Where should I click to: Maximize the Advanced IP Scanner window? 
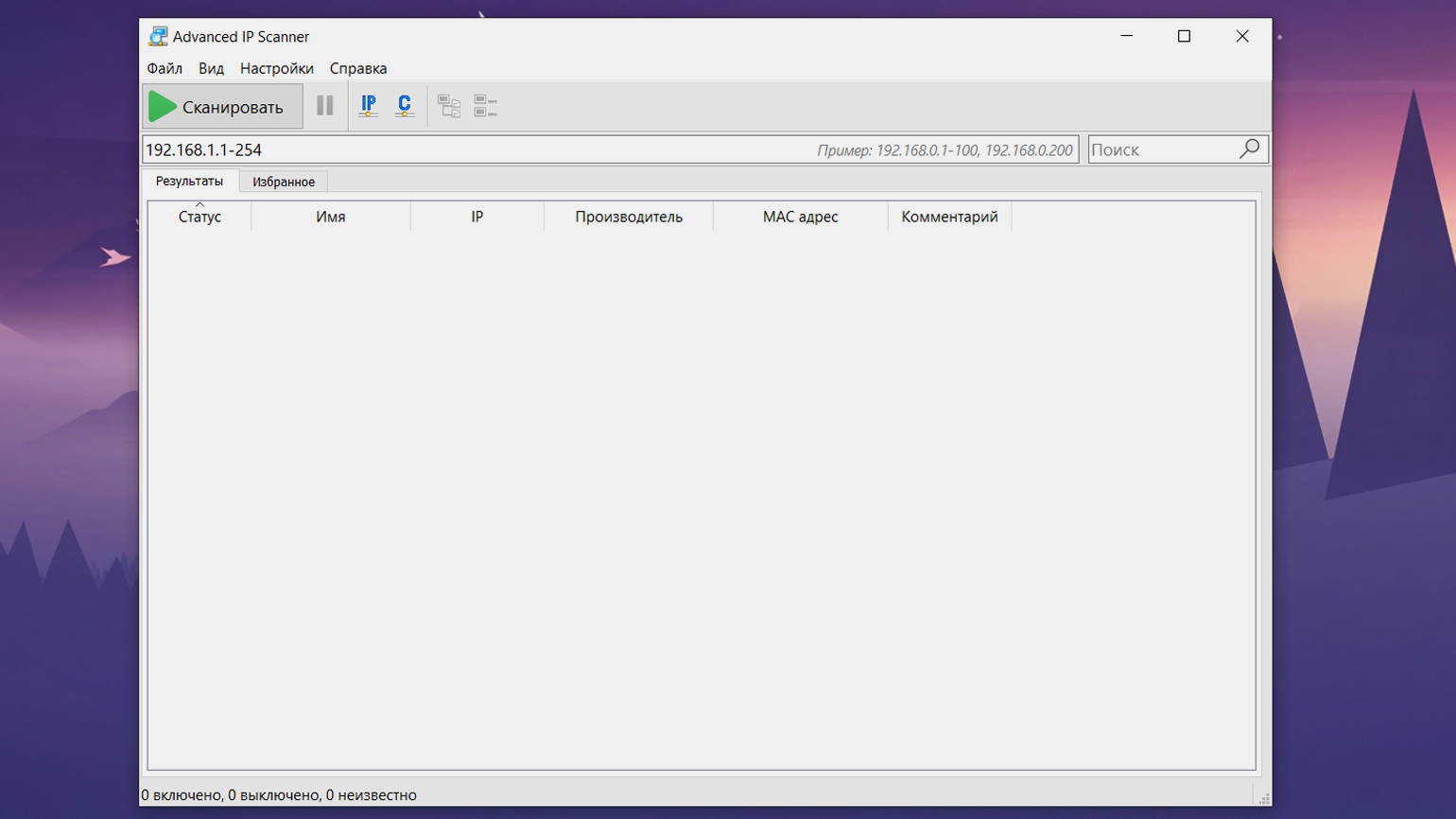[1184, 36]
